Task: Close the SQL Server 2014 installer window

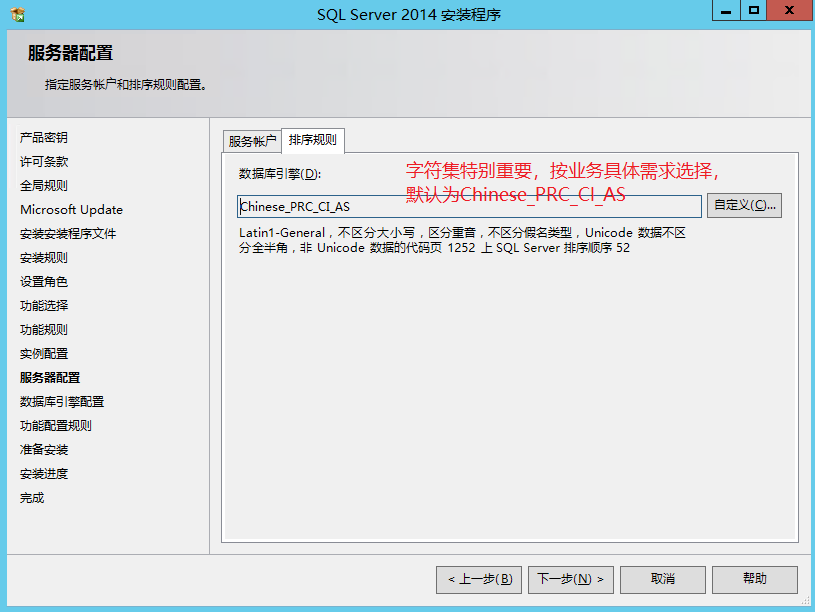Action: coord(790,10)
